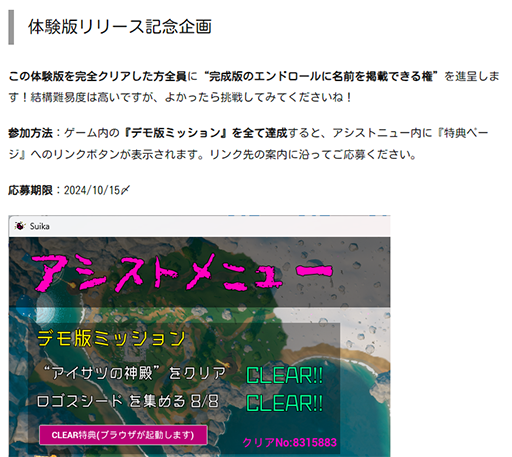512x457 pixels.
Task: Click the yellow デモ版ミッション heading
Action: [111, 338]
